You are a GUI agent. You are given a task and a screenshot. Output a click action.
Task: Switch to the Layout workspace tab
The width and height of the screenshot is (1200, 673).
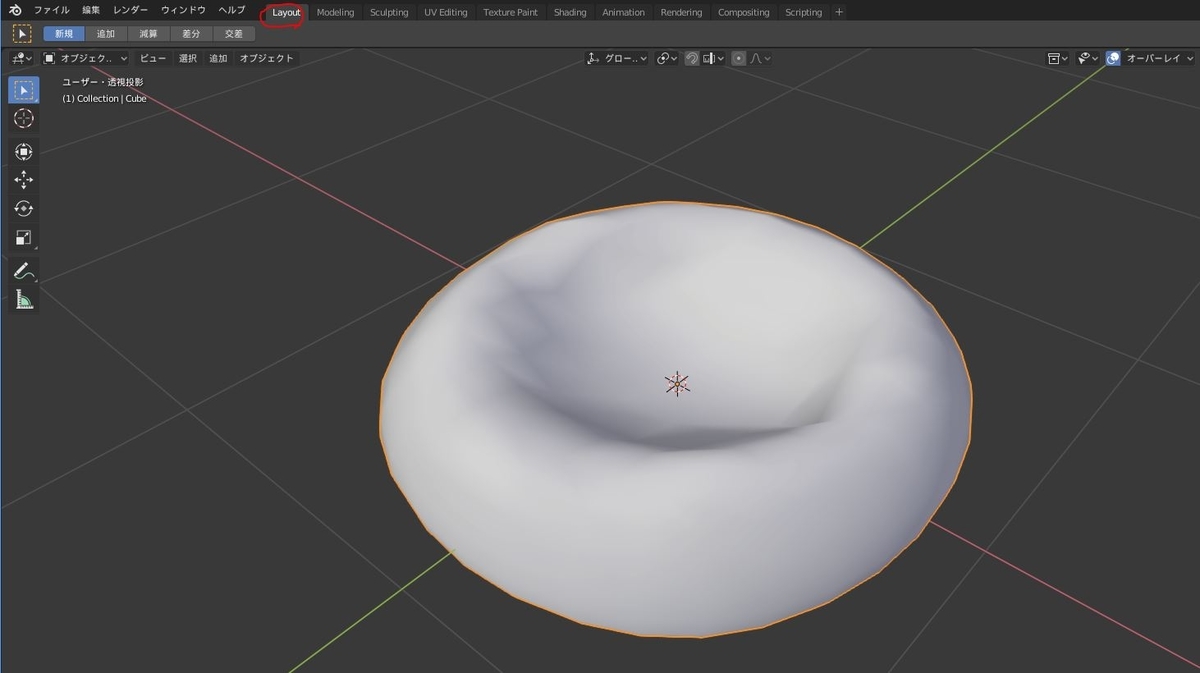click(x=286, y=13)
